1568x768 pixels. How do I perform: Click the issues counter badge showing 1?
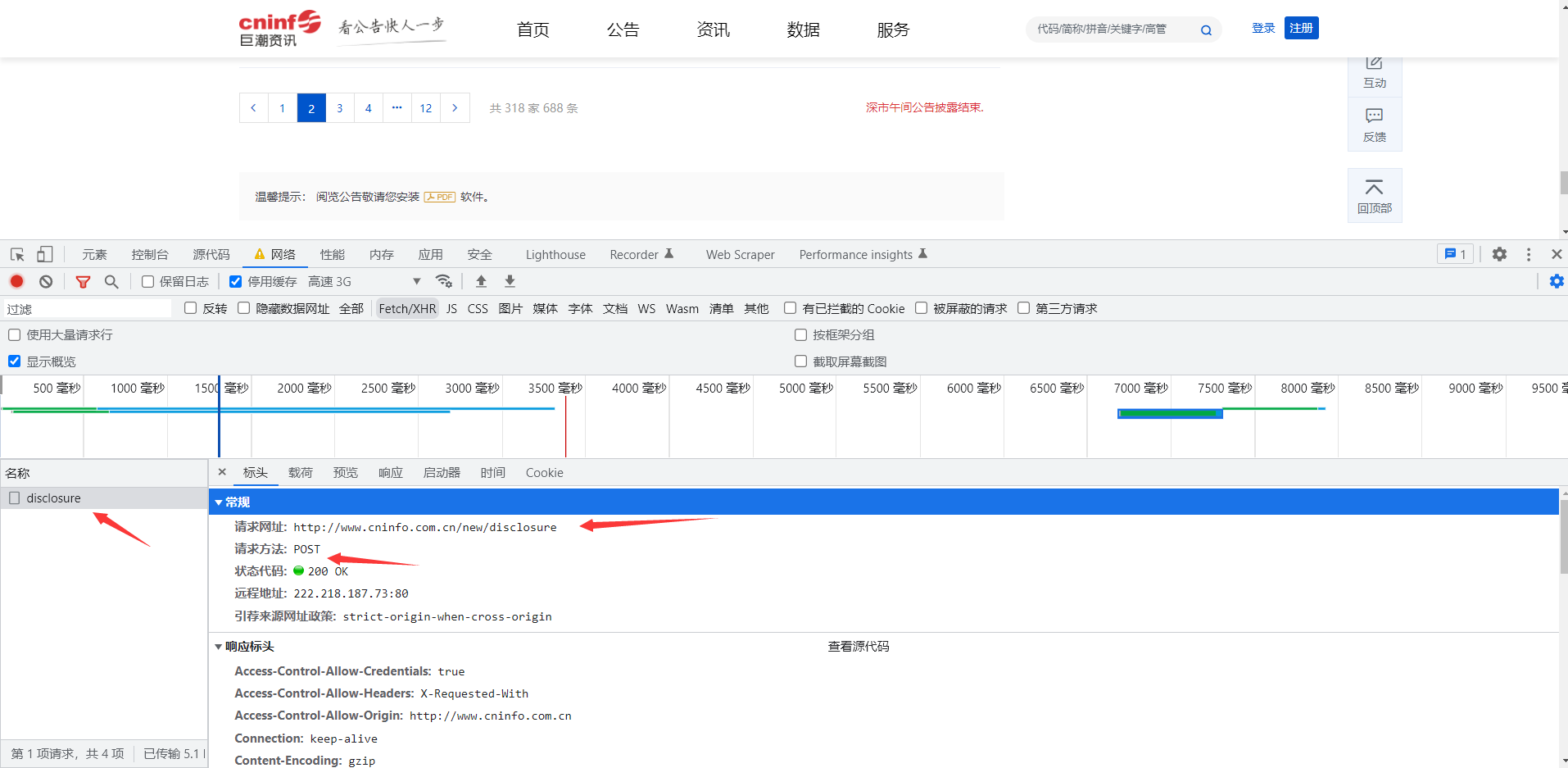tap(1456, 254)
